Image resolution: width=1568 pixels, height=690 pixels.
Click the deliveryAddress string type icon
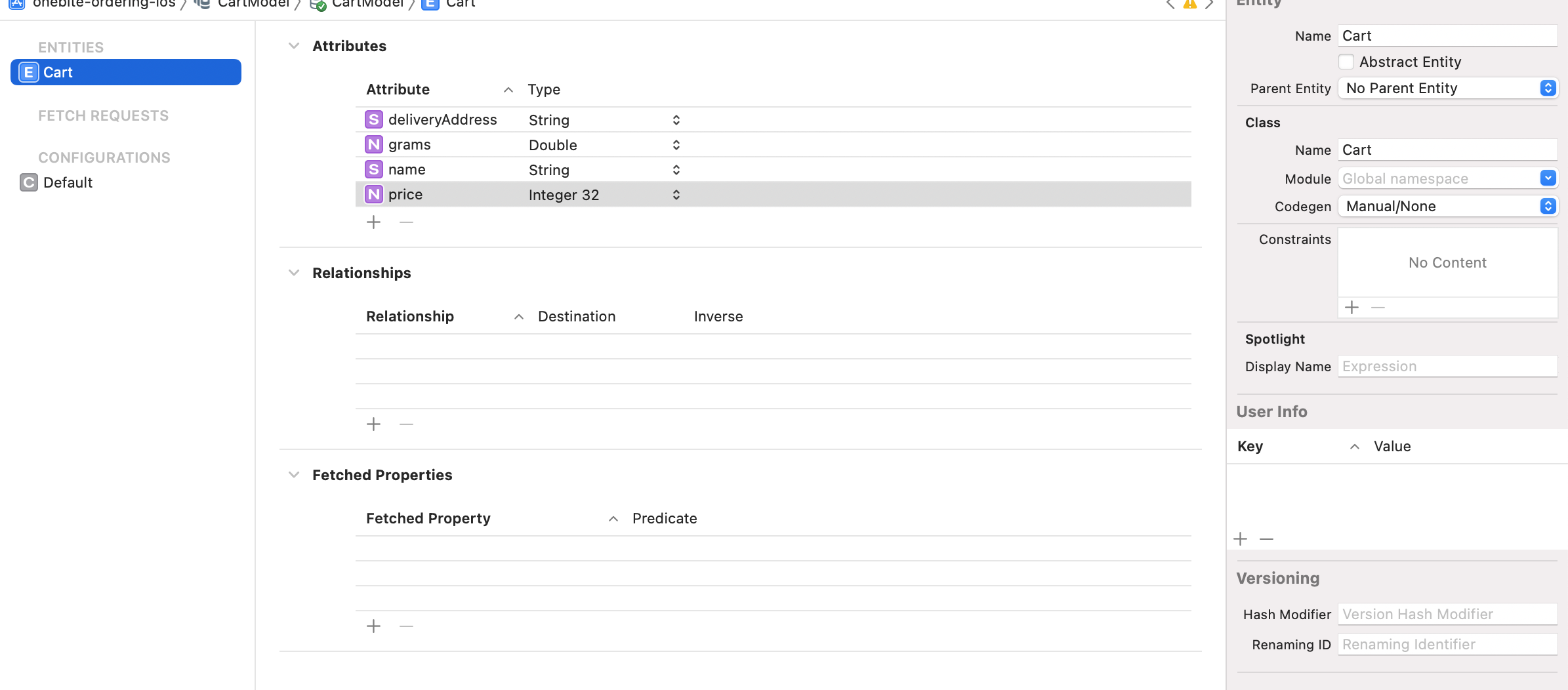tap(373, 119)
